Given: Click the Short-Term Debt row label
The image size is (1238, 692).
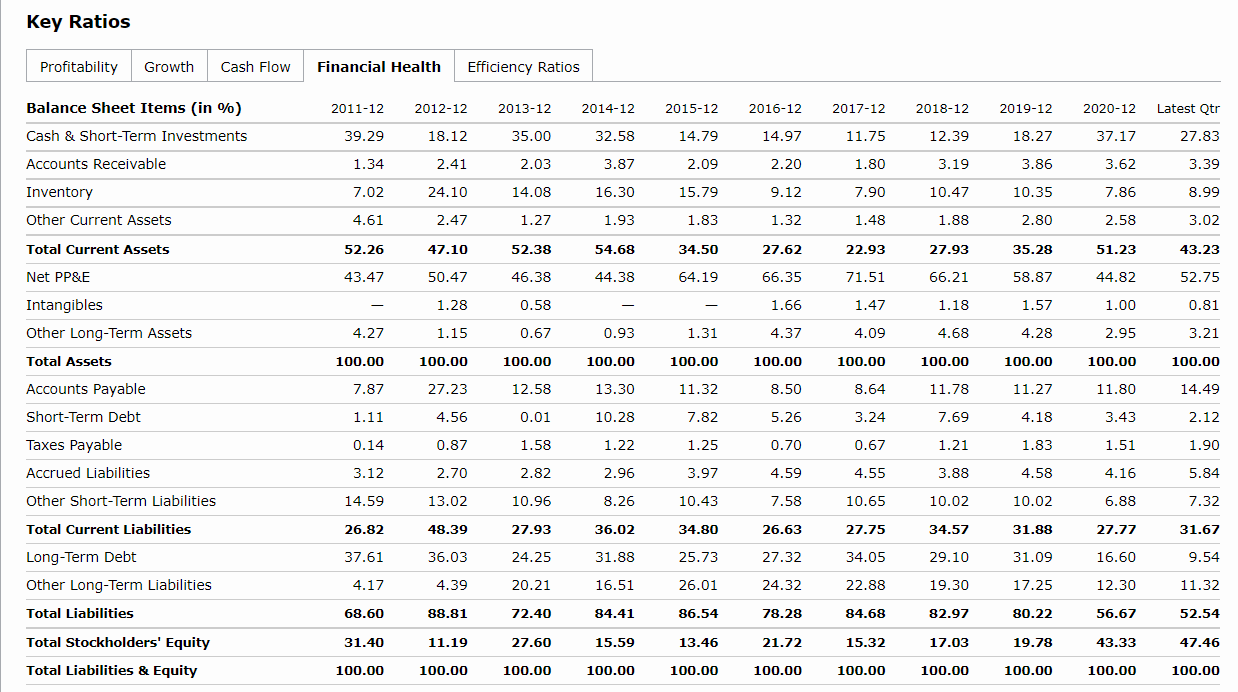Looking at the screenshot, I should click(x=83, y=417).
